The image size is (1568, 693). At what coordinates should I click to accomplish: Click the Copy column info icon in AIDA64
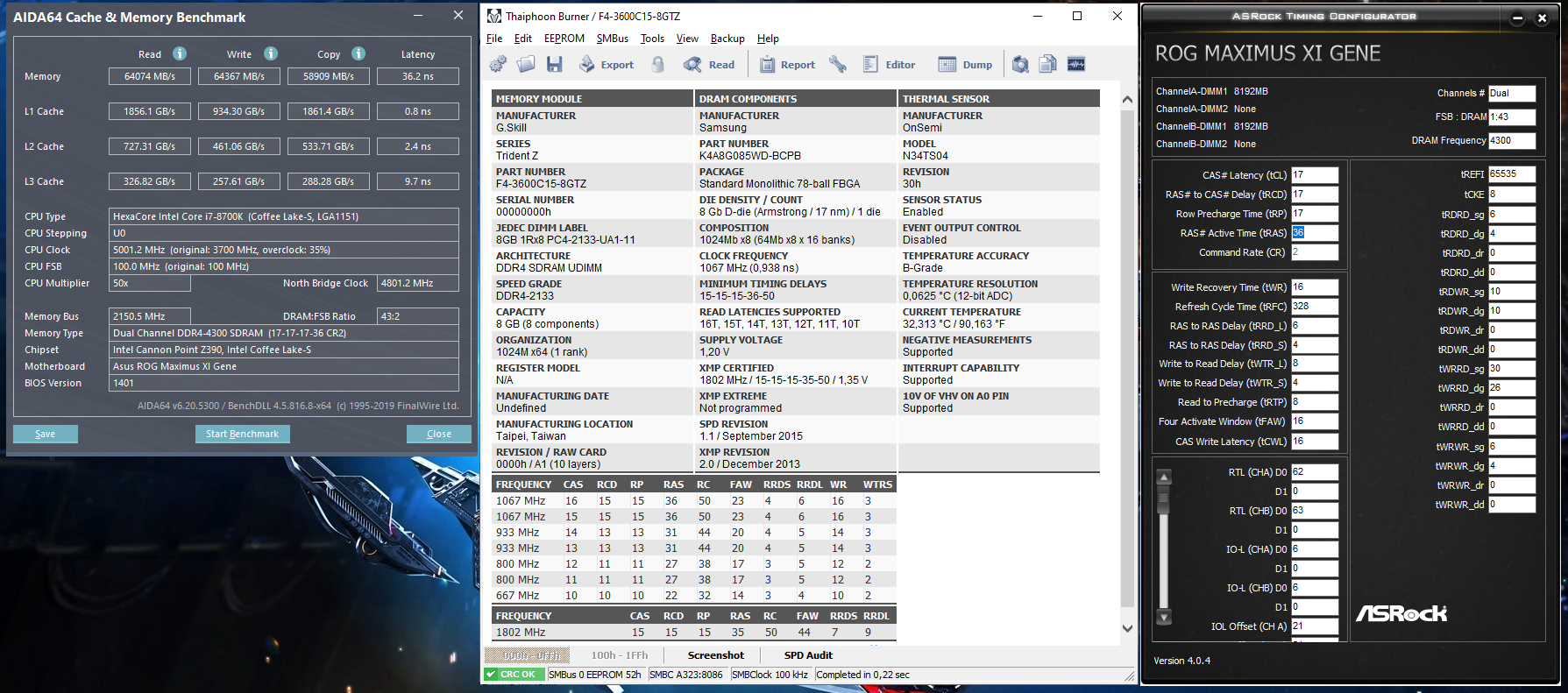click(358, 53)
